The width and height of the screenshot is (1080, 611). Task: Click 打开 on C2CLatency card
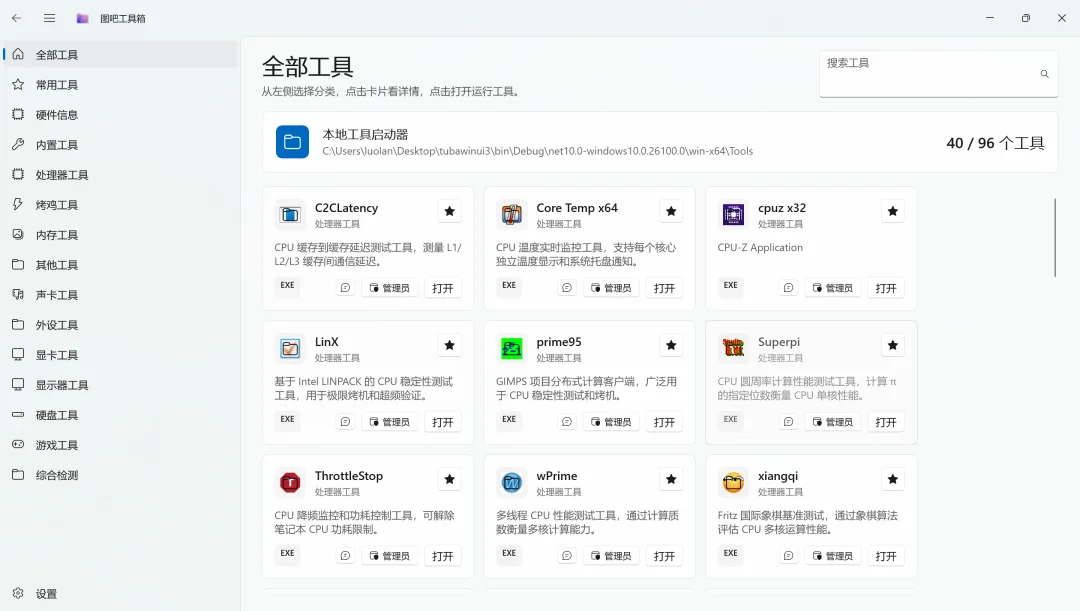[x=443, y=288]
